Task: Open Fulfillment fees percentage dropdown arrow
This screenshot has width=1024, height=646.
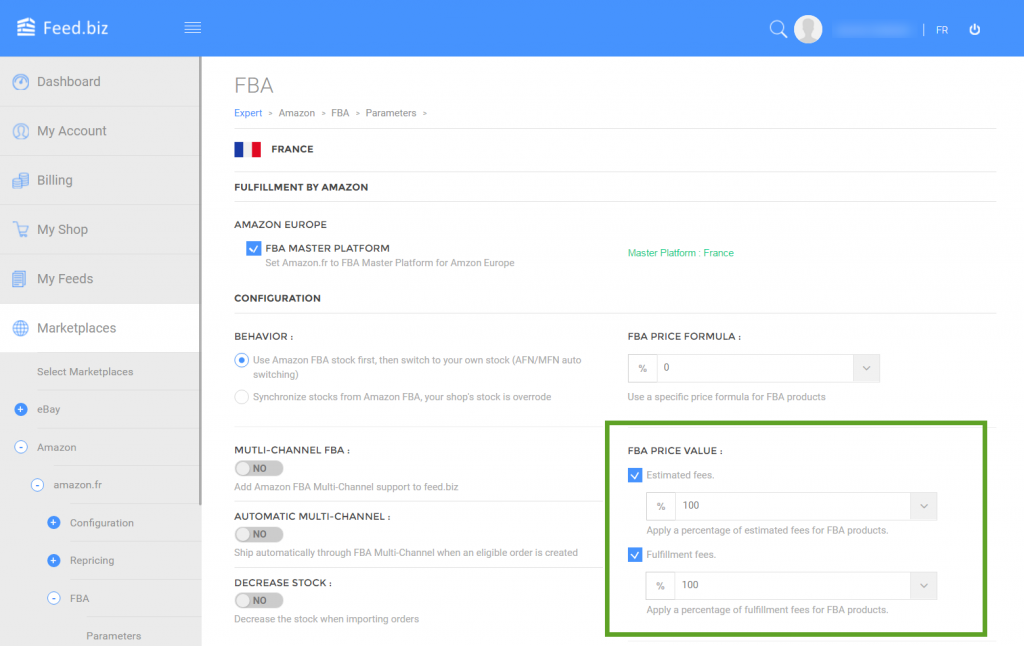Action: tap(923, 586)
